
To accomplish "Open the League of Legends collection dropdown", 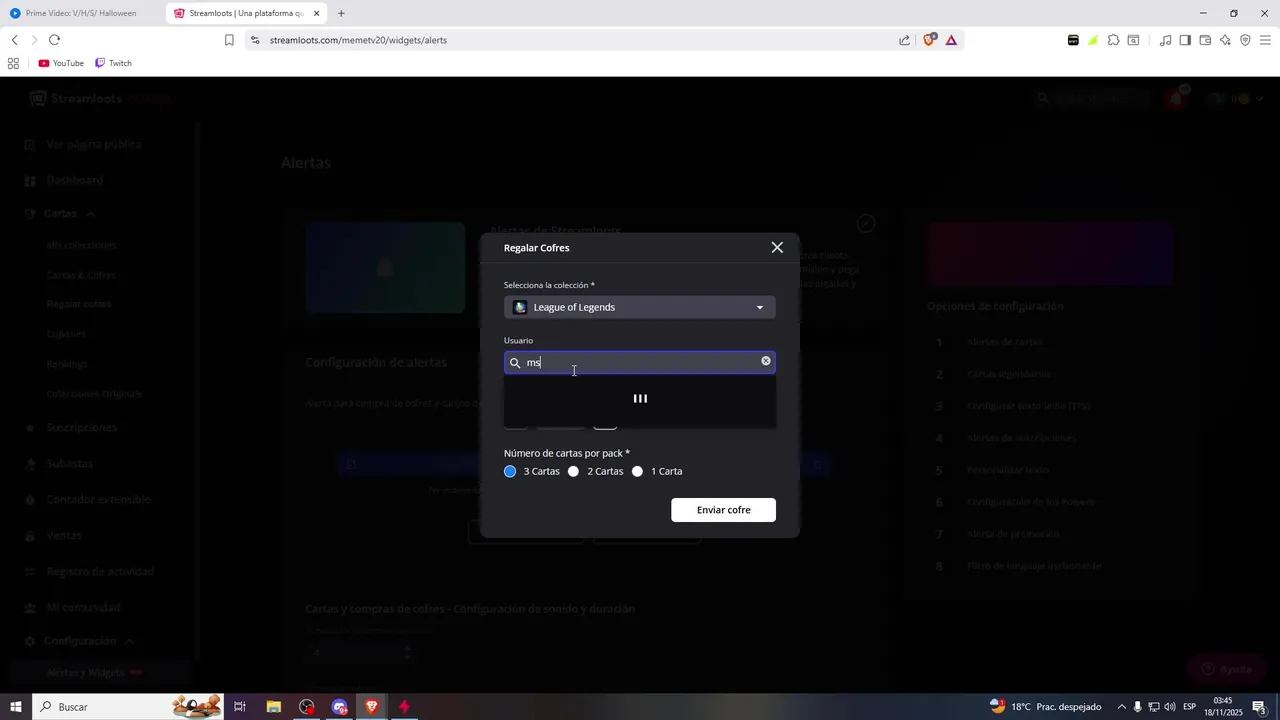I will [640, 307].
